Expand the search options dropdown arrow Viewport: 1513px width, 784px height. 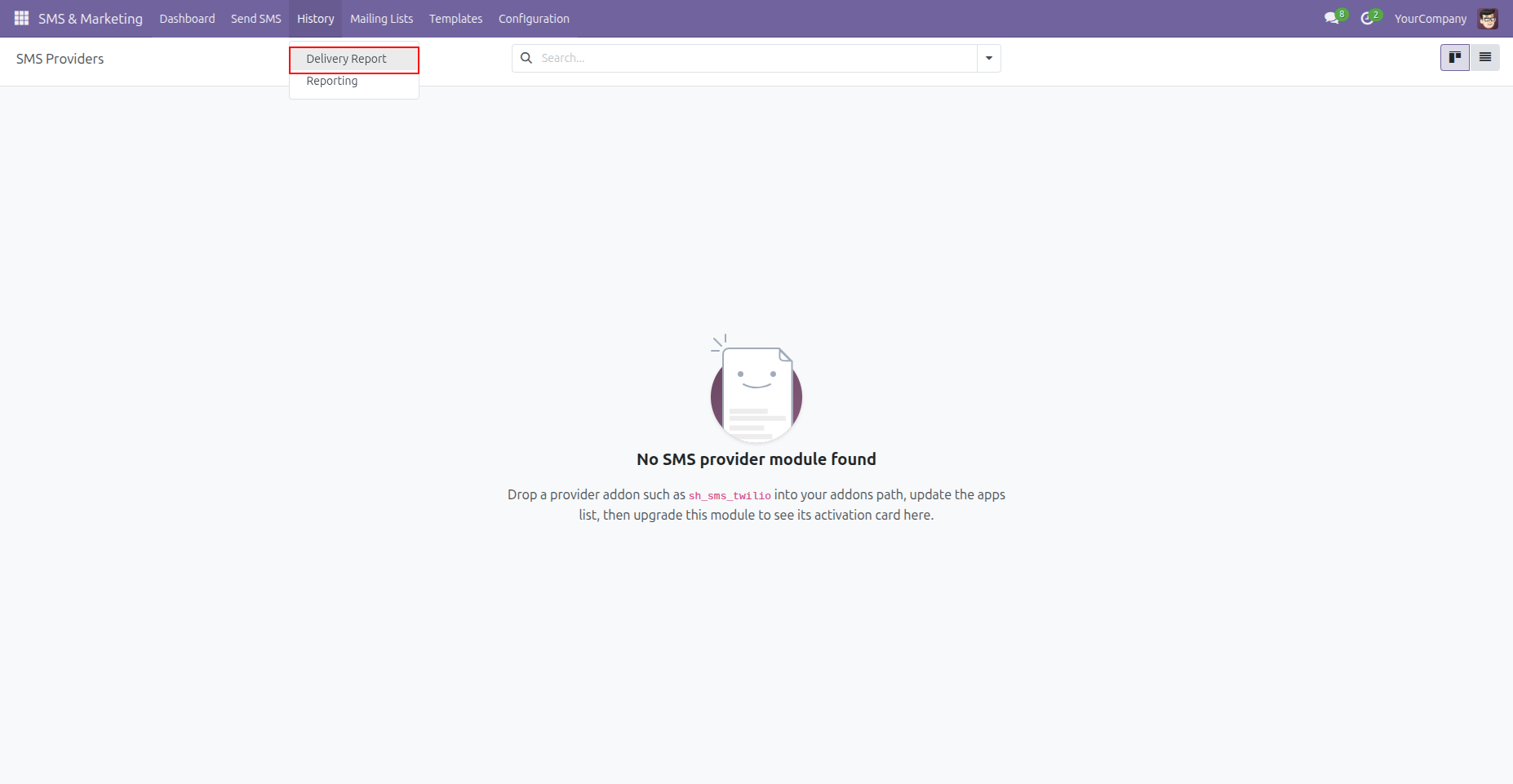(989, 58)
